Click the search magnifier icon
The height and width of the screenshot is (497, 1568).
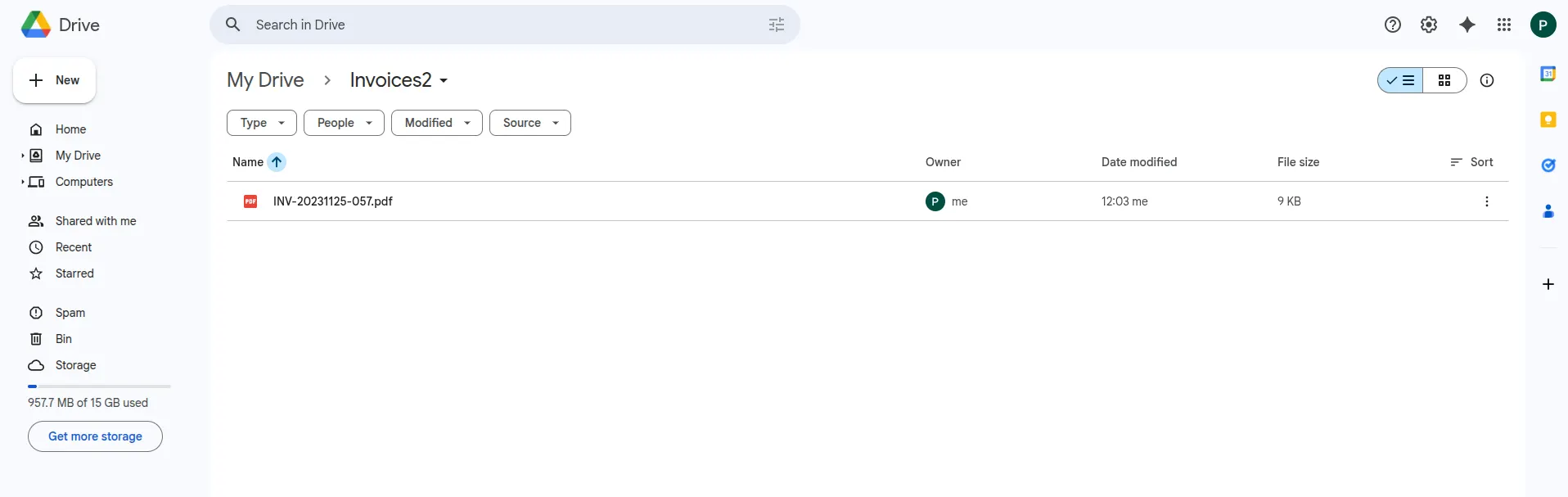click(233, 25)
